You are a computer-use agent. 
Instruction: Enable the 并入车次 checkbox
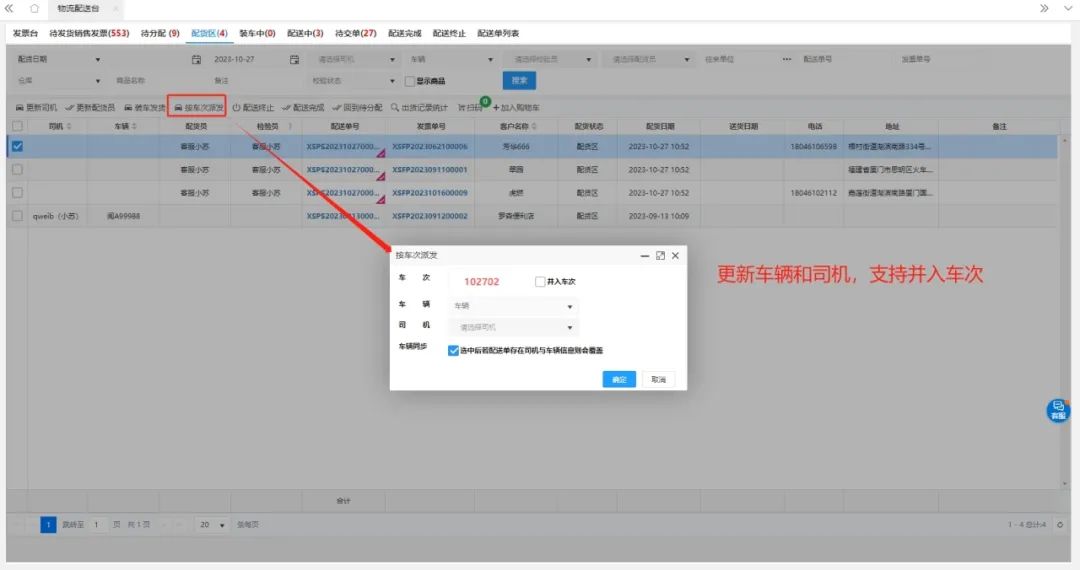click(x=540, y=282)
